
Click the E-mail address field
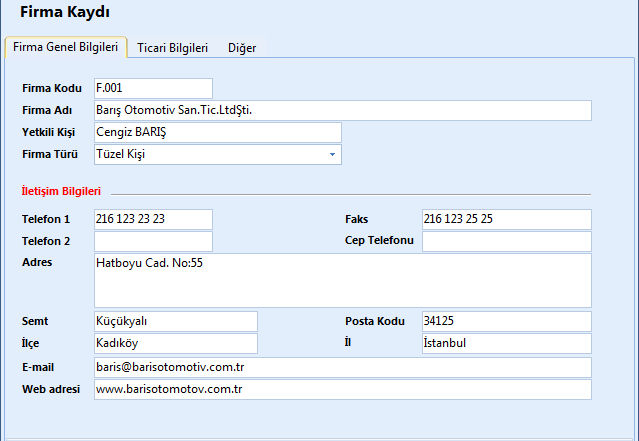click(342, 367)
